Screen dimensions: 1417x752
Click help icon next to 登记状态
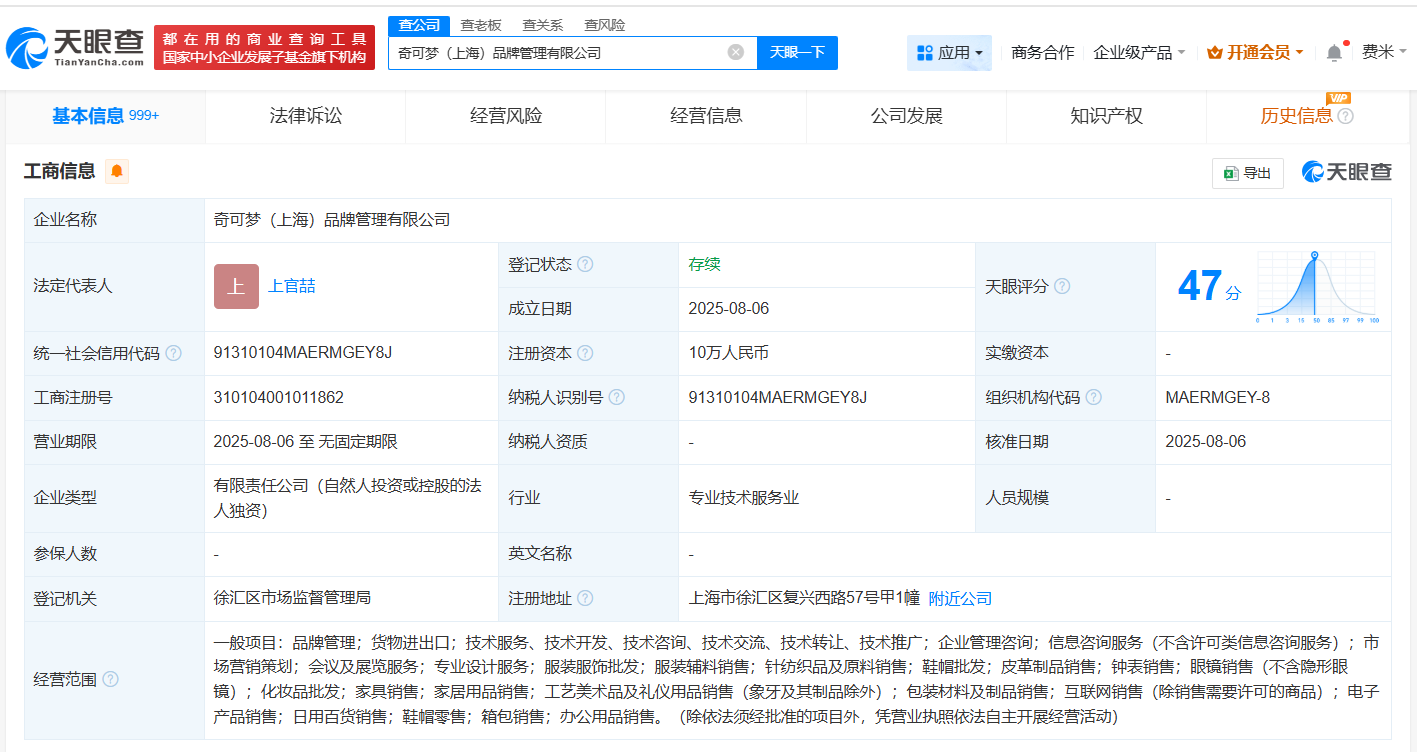[x=585, y=265]
